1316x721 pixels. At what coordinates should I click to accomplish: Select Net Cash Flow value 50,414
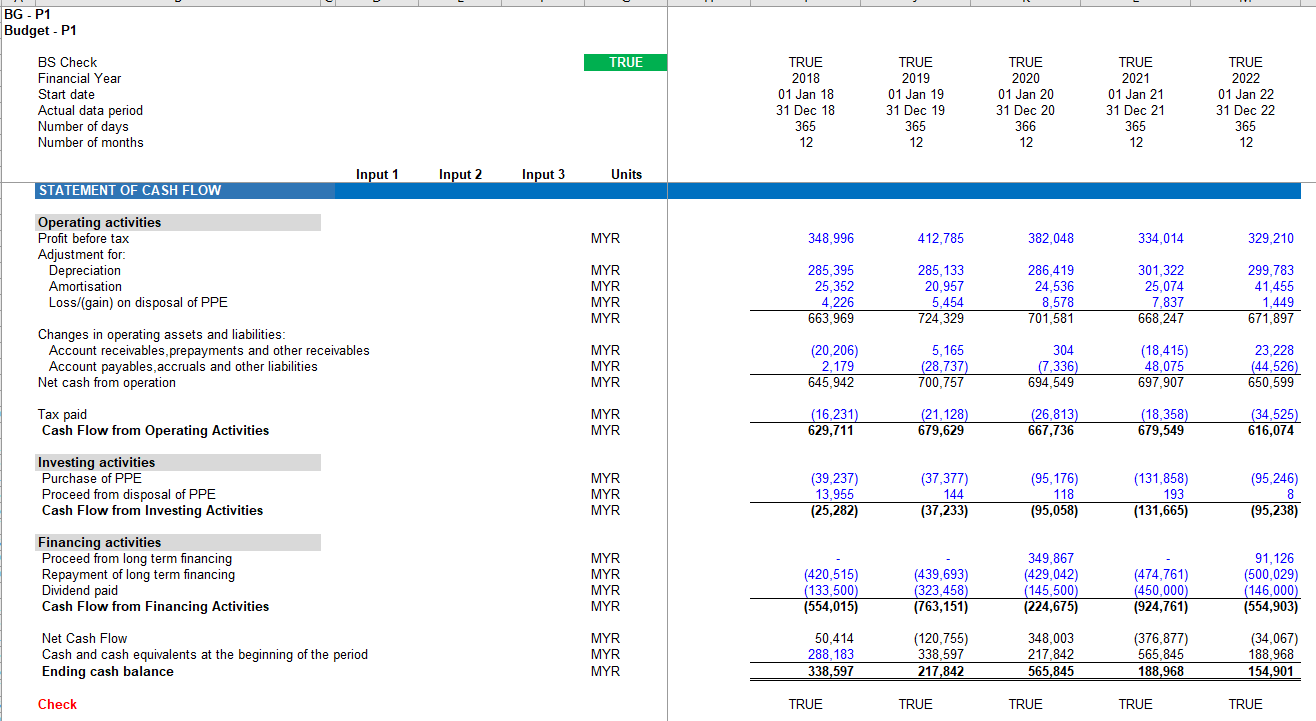point(834,638)
